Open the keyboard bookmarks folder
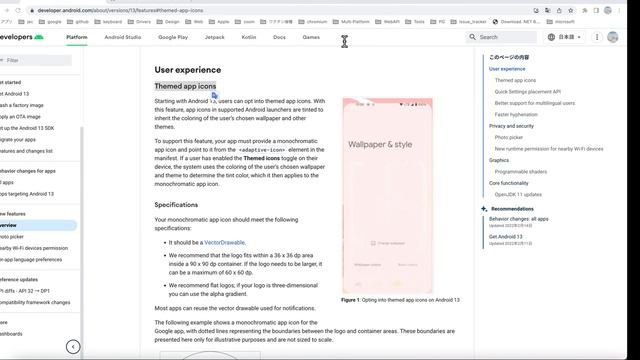This screenshot has width=640, height=360. click(x=108, y=22)
